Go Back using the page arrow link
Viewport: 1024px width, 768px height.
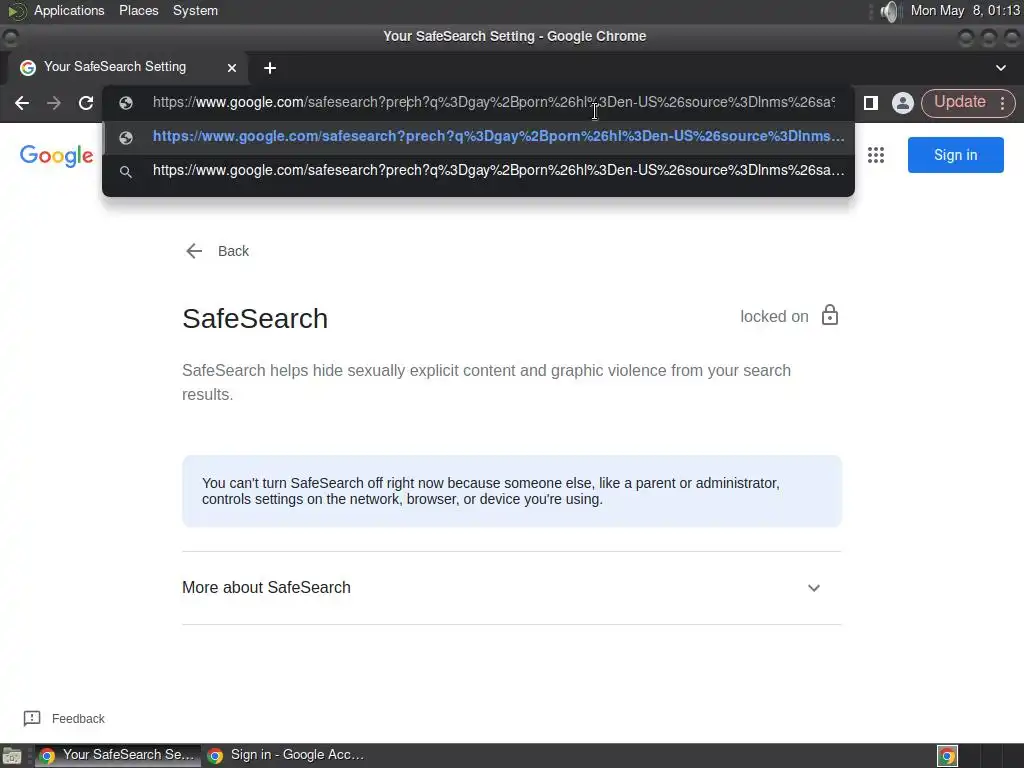[x=217, y=251]
